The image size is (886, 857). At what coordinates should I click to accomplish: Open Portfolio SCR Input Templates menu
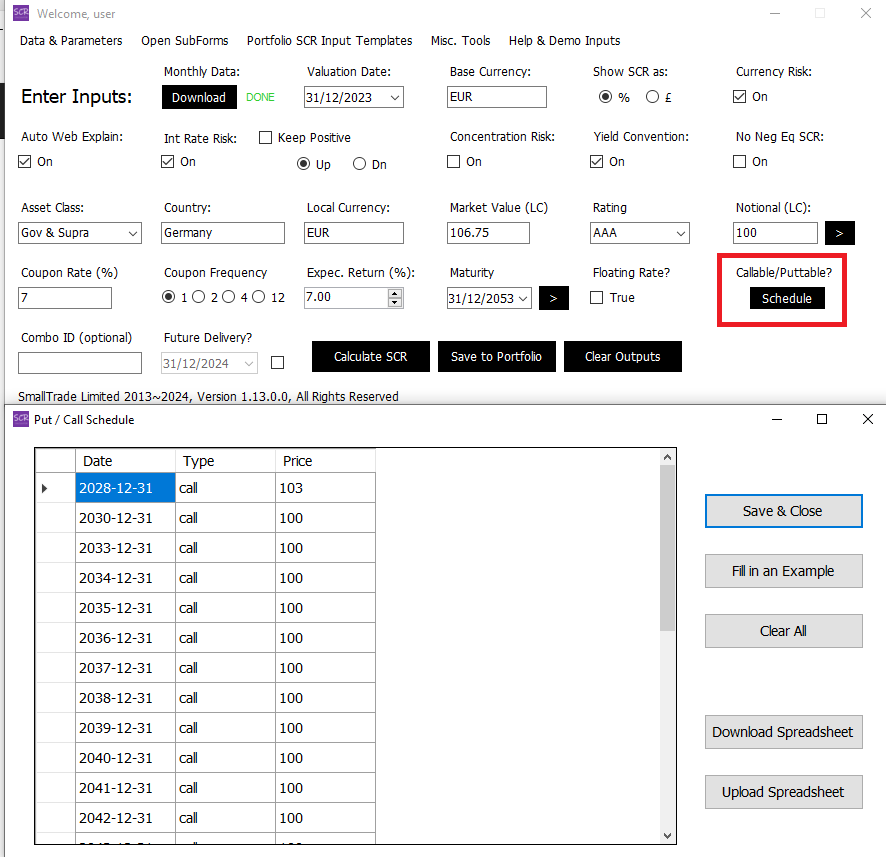[x=329, y=41]
